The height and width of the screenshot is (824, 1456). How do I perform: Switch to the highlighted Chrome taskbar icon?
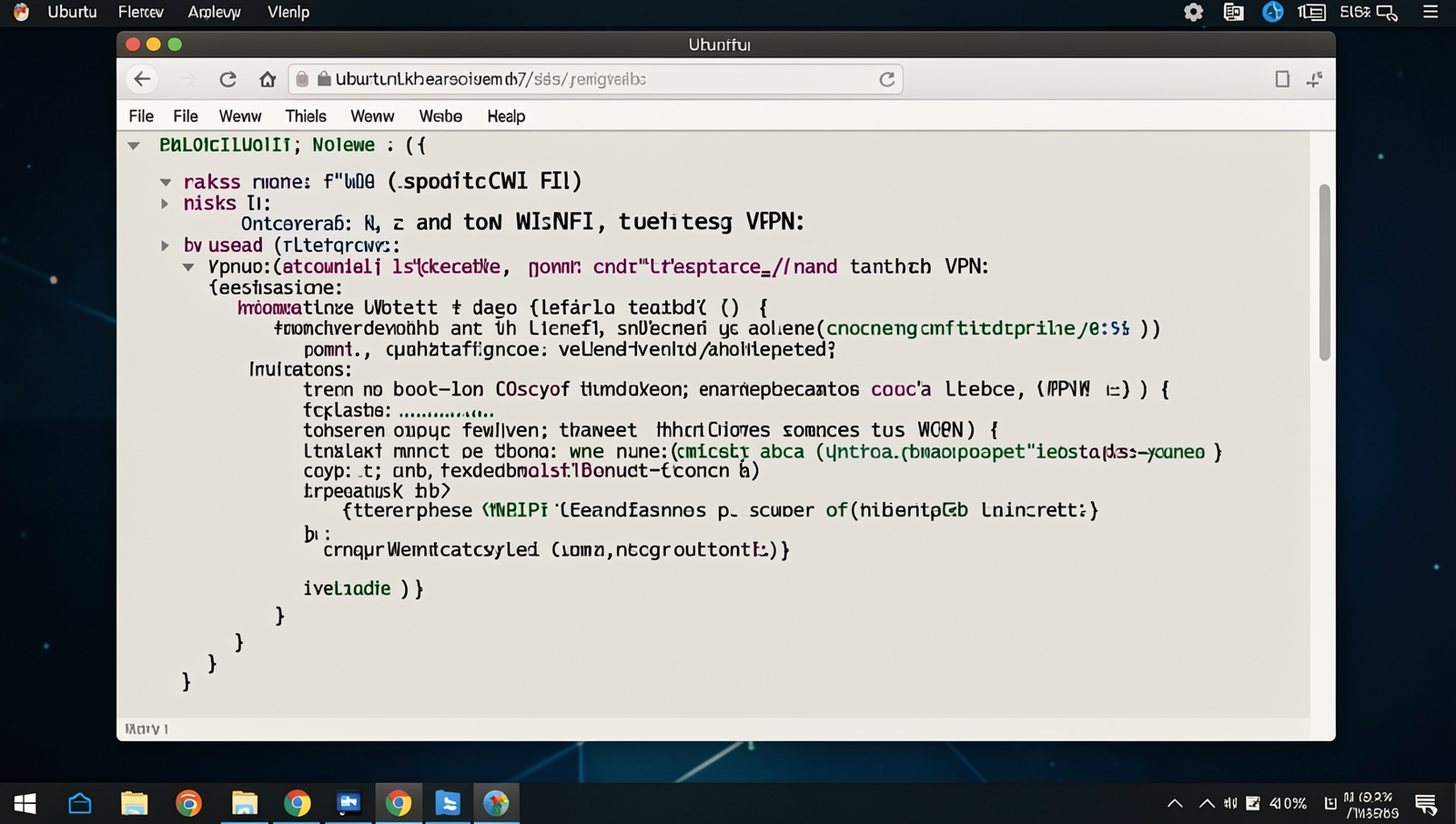tap(399, 804)
